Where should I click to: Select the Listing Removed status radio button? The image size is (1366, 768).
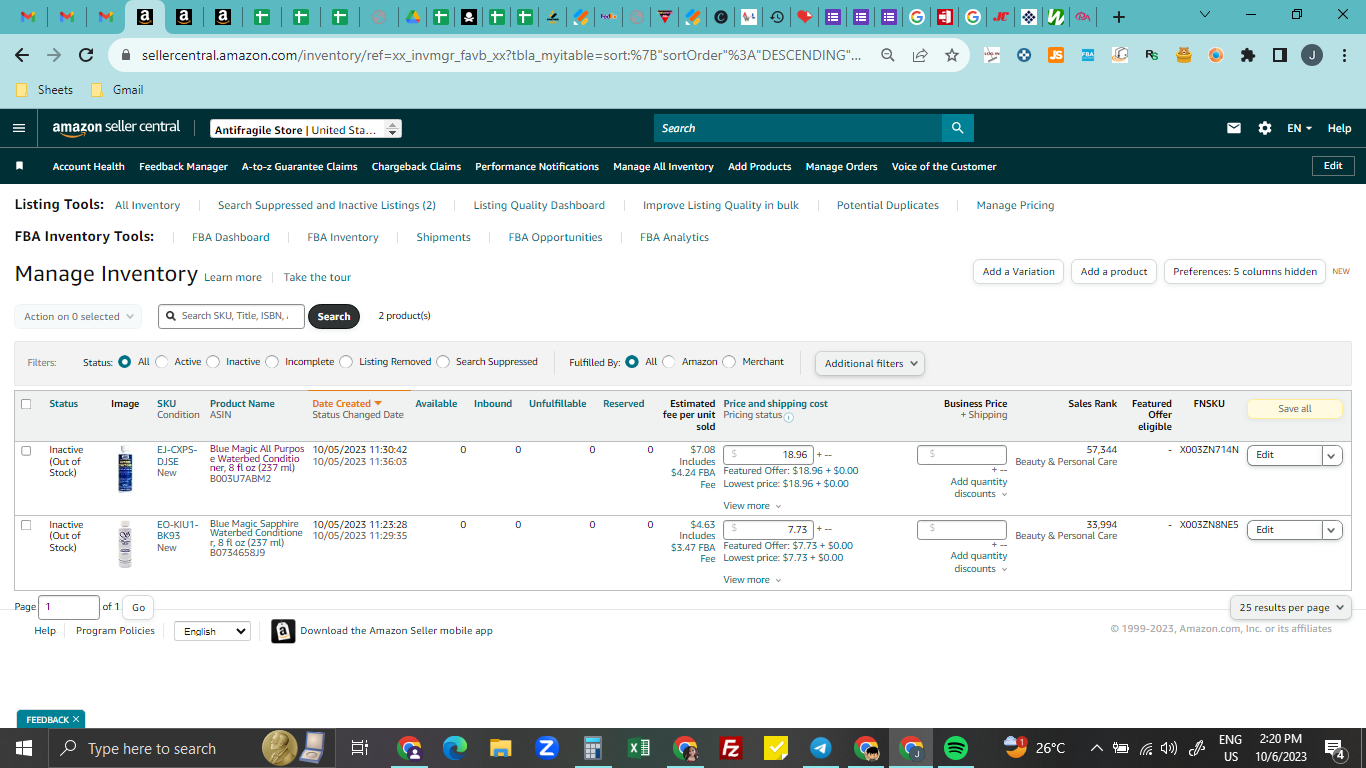[346, 362]
